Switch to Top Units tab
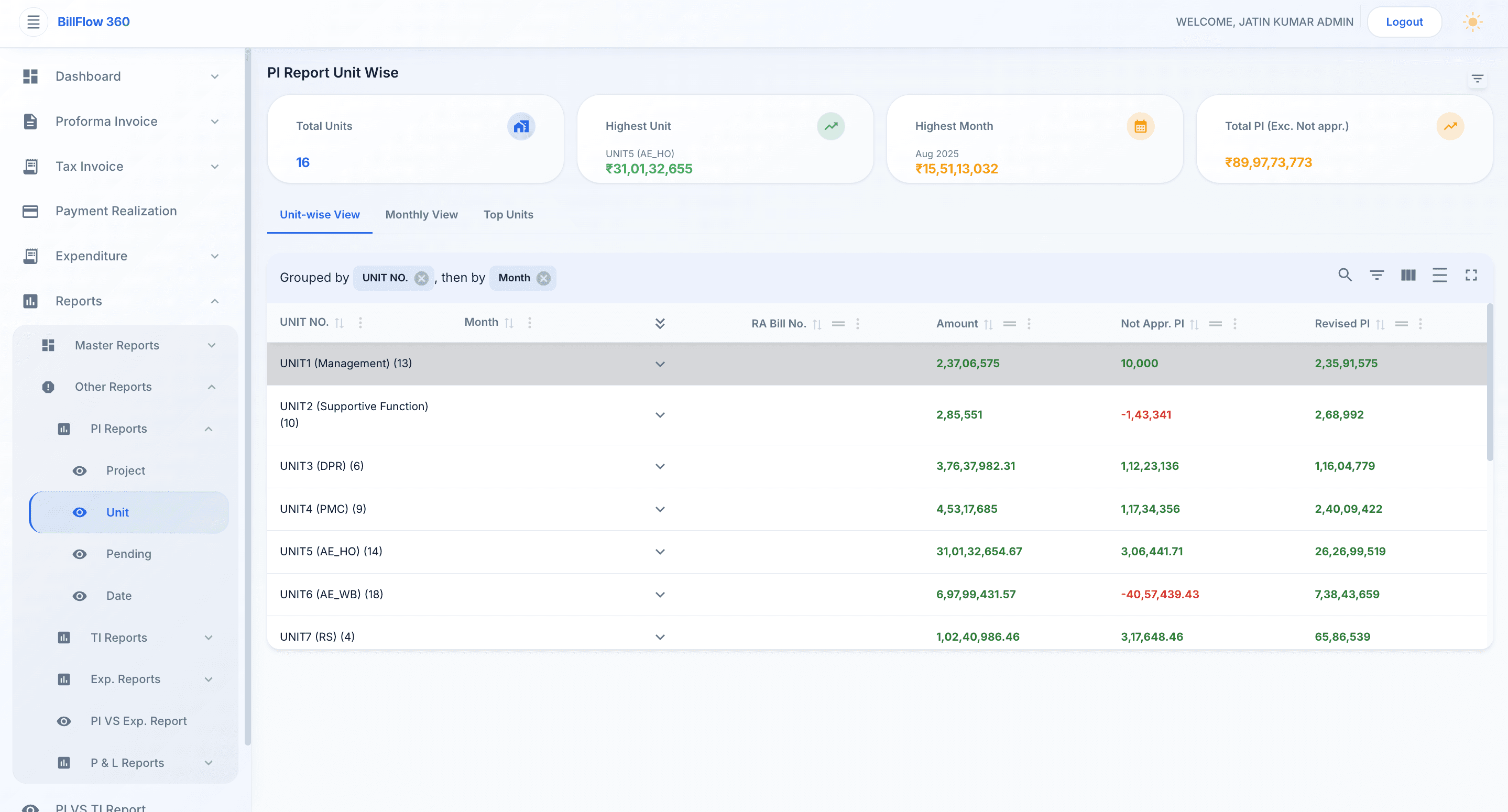 click(508, 215)
